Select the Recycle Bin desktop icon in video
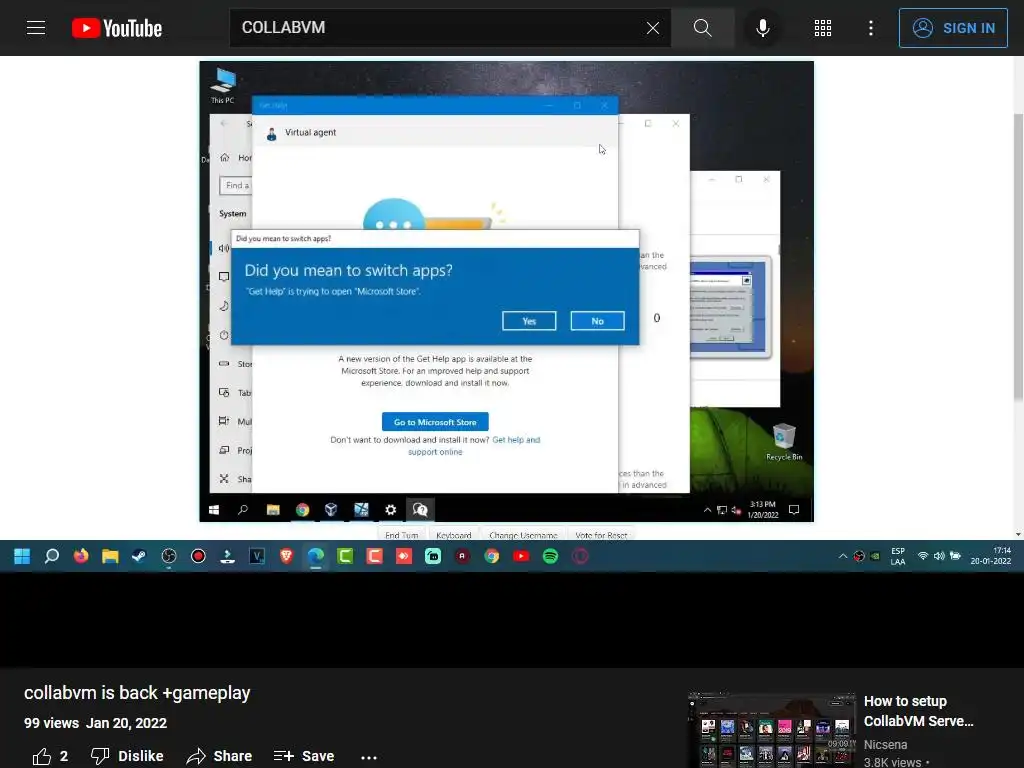1024x768 pixels. (x=784, y=442)
